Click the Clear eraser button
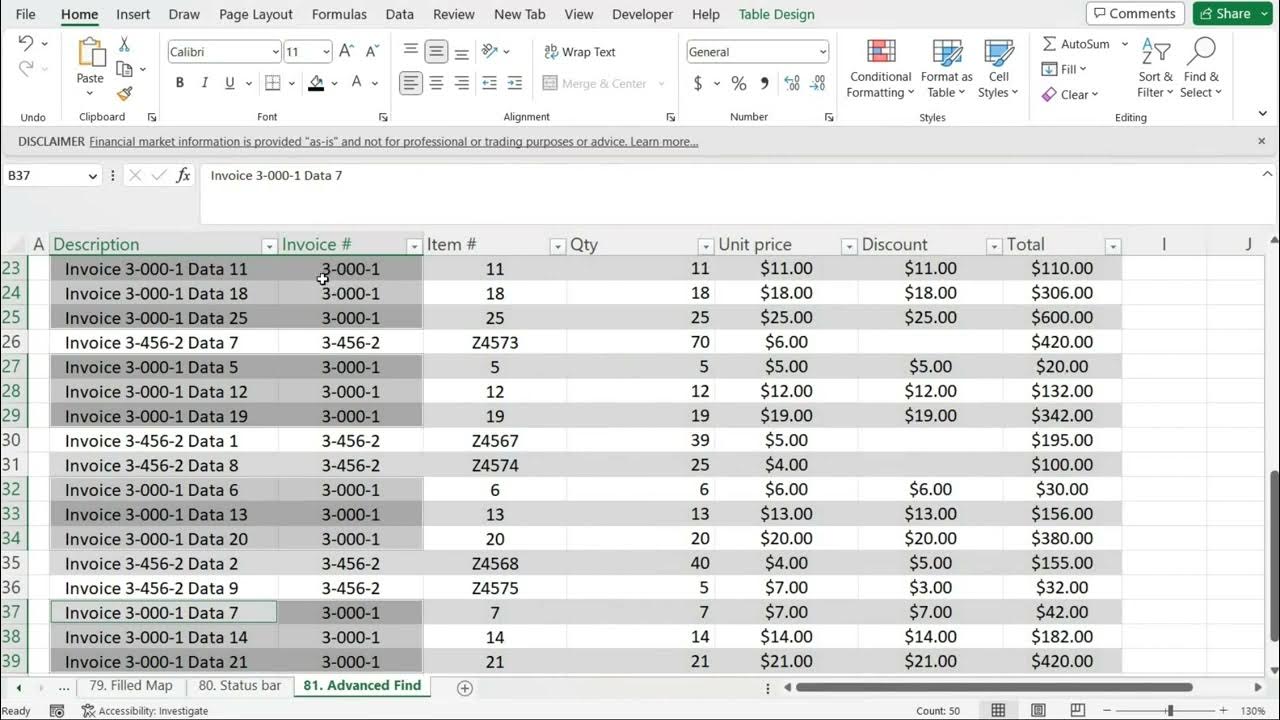The width and height of the screenshot is (1280, 720). 1070,94
